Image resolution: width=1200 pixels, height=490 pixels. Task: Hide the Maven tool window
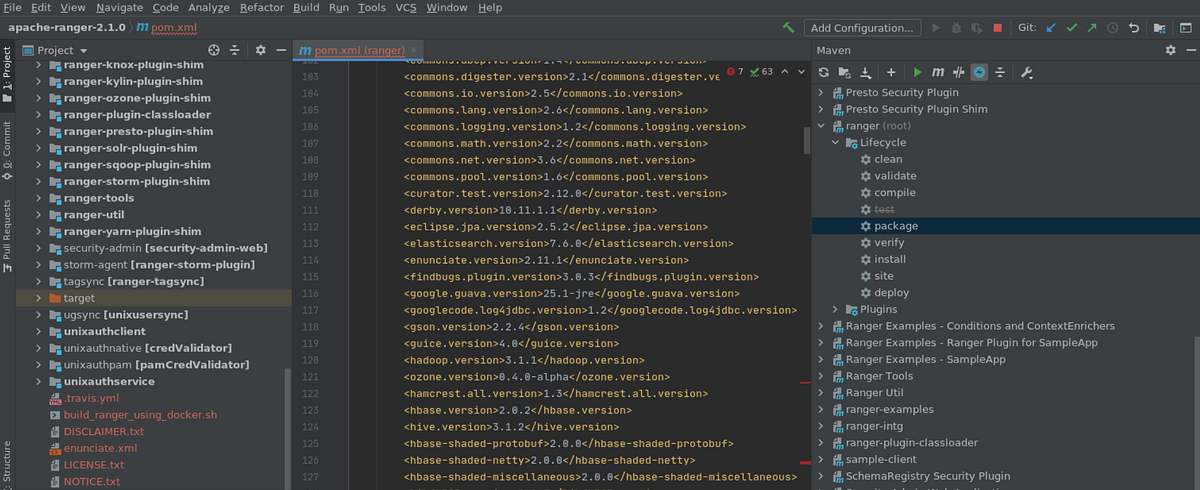[1190, 50]
